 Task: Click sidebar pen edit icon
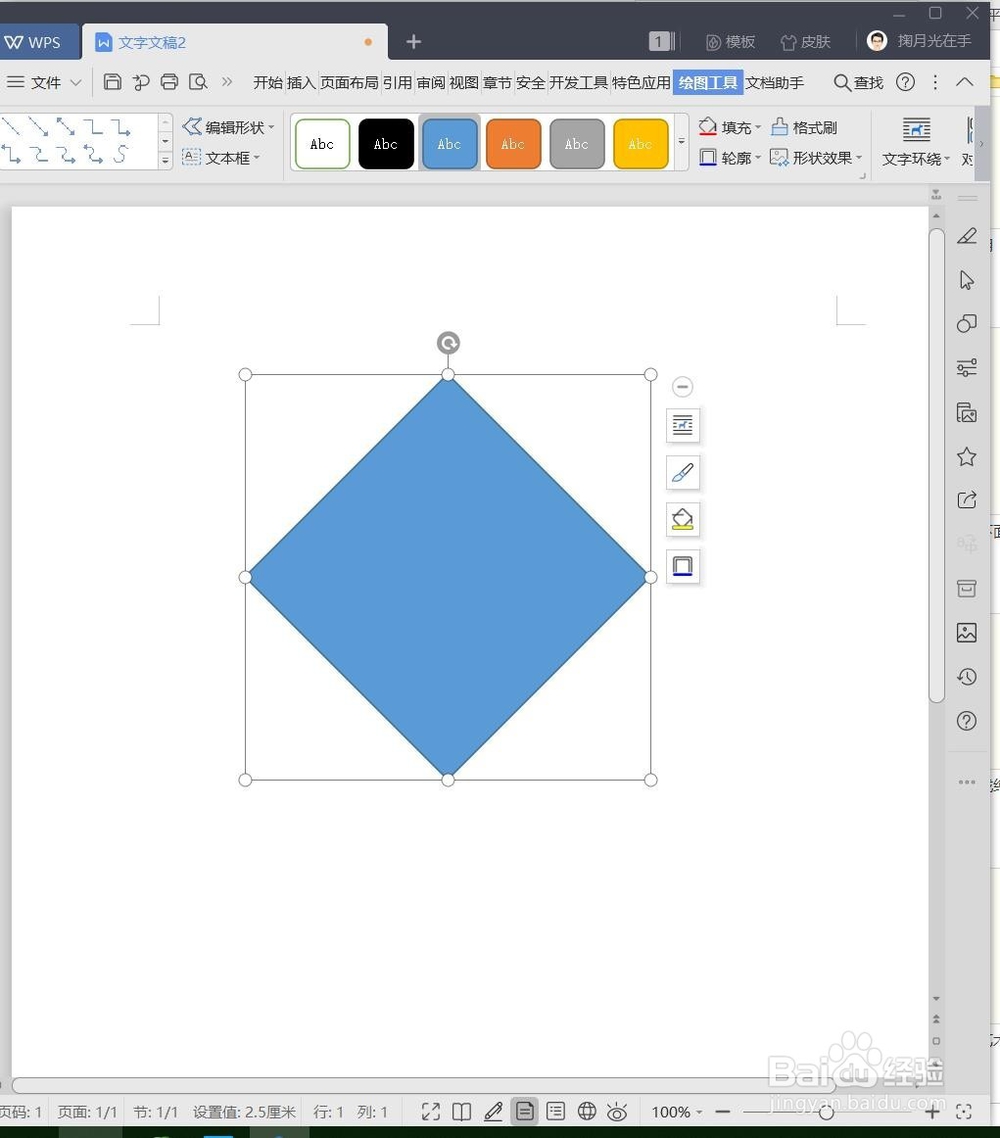click(x=967, y=237)
